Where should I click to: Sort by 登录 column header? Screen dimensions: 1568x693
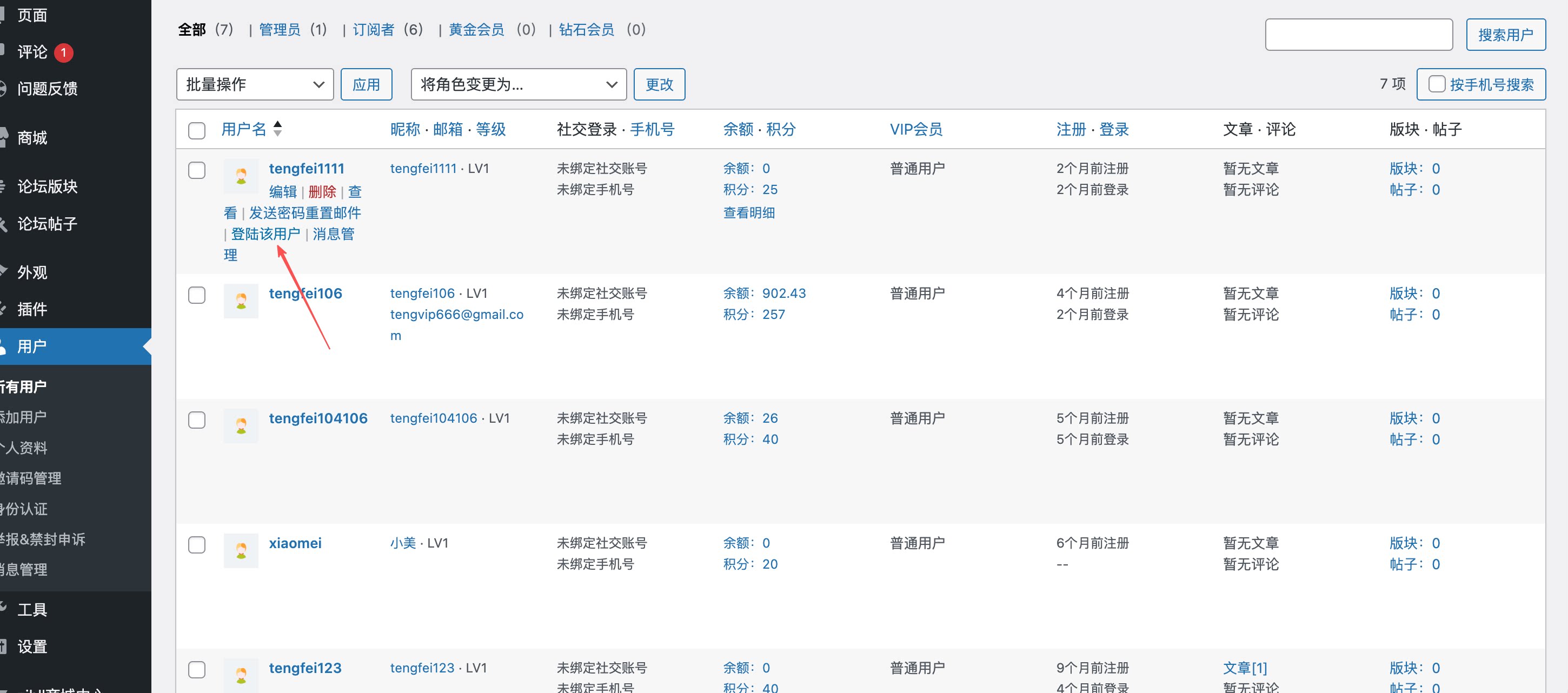[x=1114, y=130]
